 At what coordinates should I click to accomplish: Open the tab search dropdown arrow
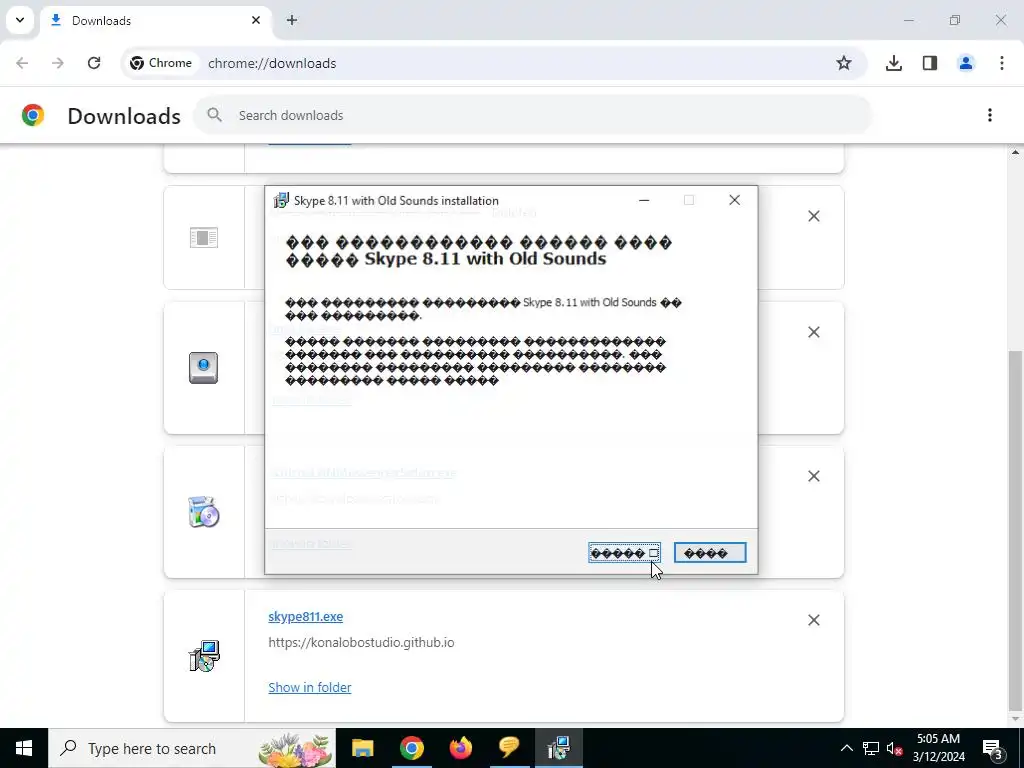click(20, 20)
